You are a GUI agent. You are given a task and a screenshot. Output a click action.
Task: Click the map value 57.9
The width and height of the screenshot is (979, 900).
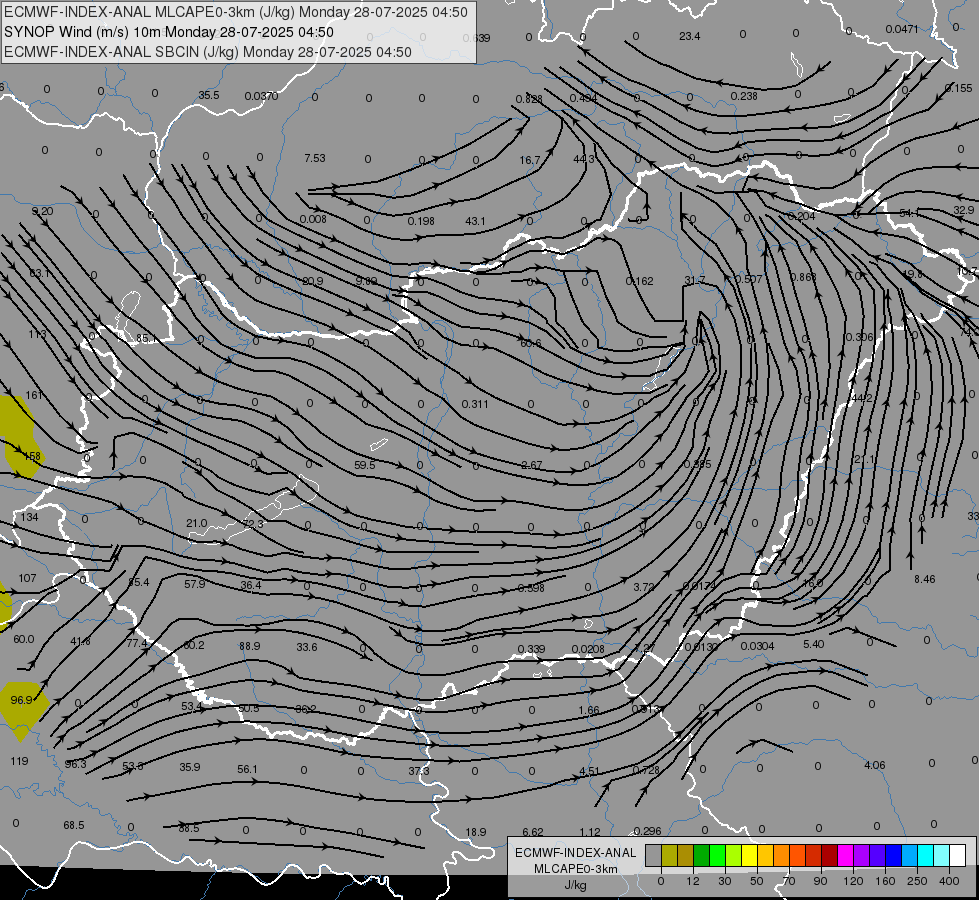[195, 584]
